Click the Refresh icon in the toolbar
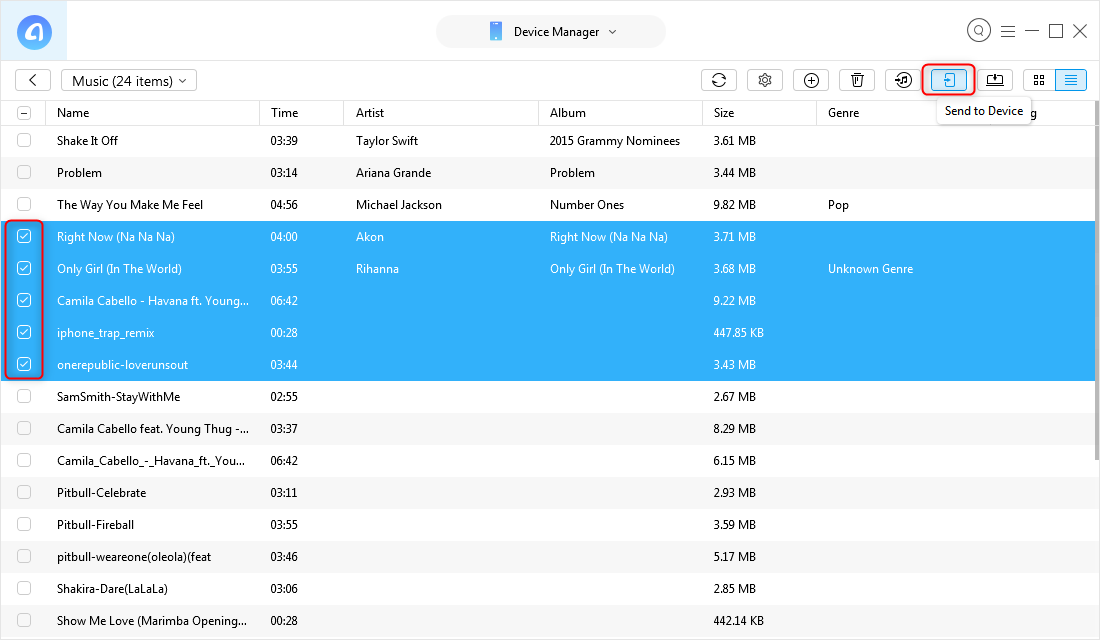Image resolution: width=1100 pixels, height=640 pixels. point(718,81)
